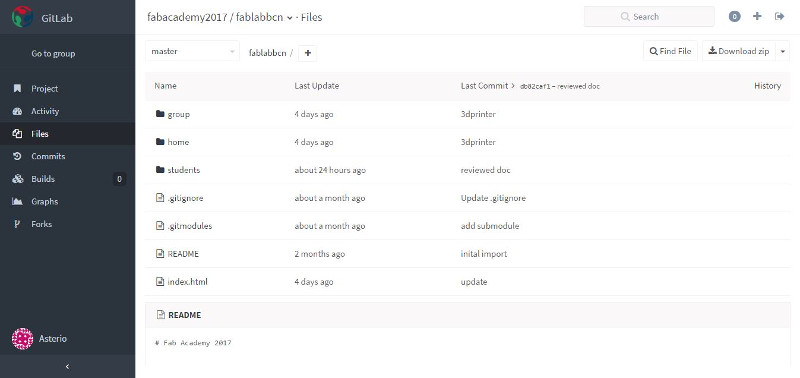Expand the download format dropdown arrow
This screenshot has height=378, width=800.
[x=783, y=52]
